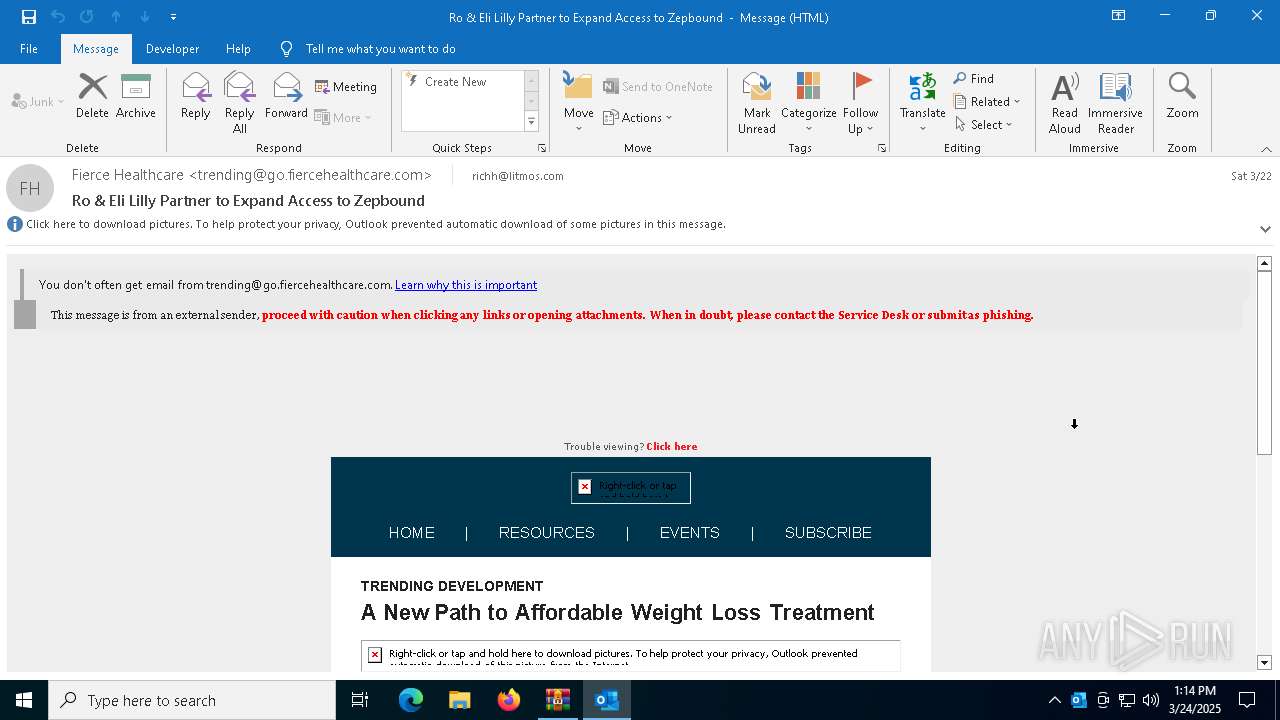This screenshot has width=1280, height=720.
Task: Open the Customize Quick Access Toolbar dropdown
Action: coord(174,17)
